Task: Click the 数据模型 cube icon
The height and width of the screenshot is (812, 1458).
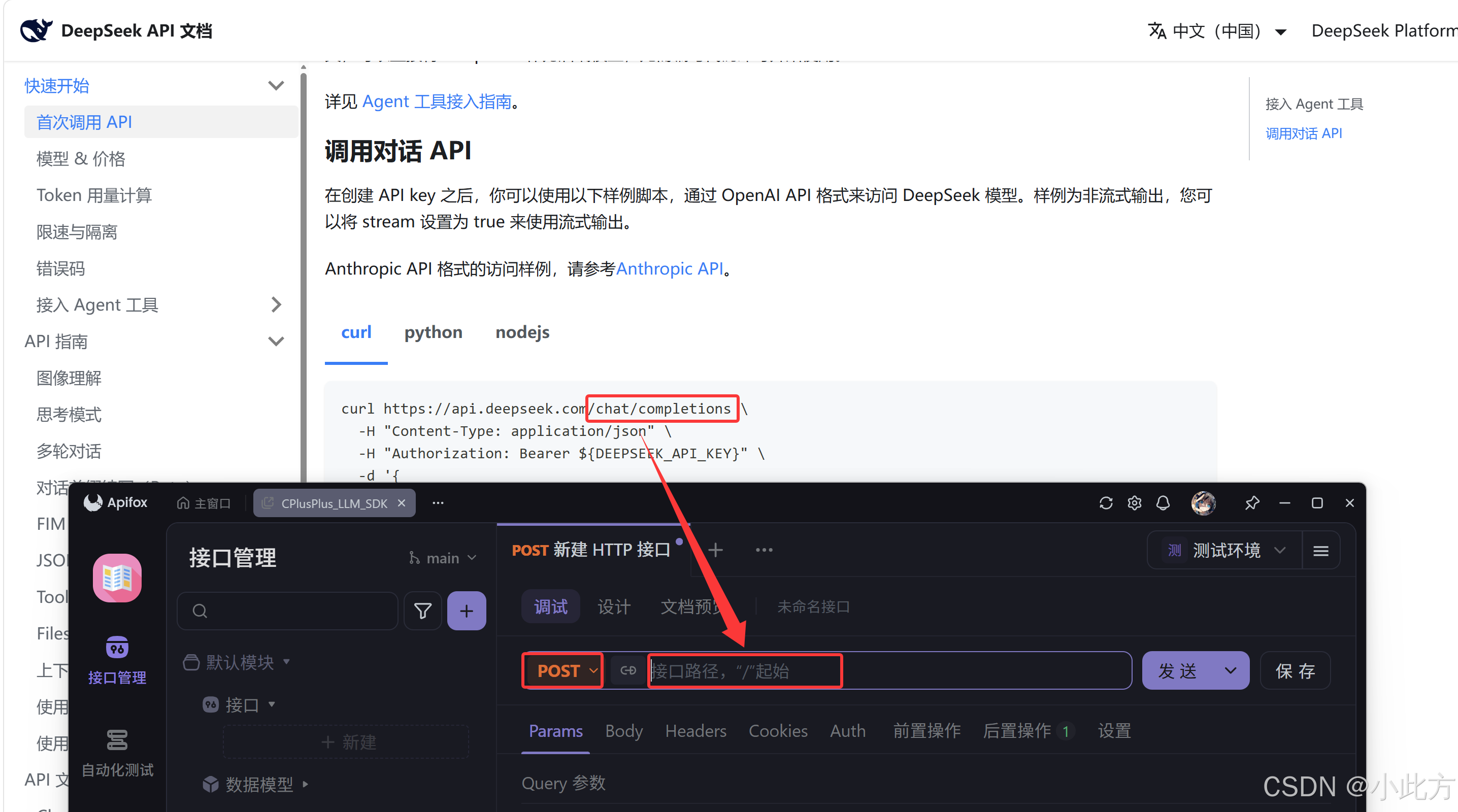Action: point(211,784)
